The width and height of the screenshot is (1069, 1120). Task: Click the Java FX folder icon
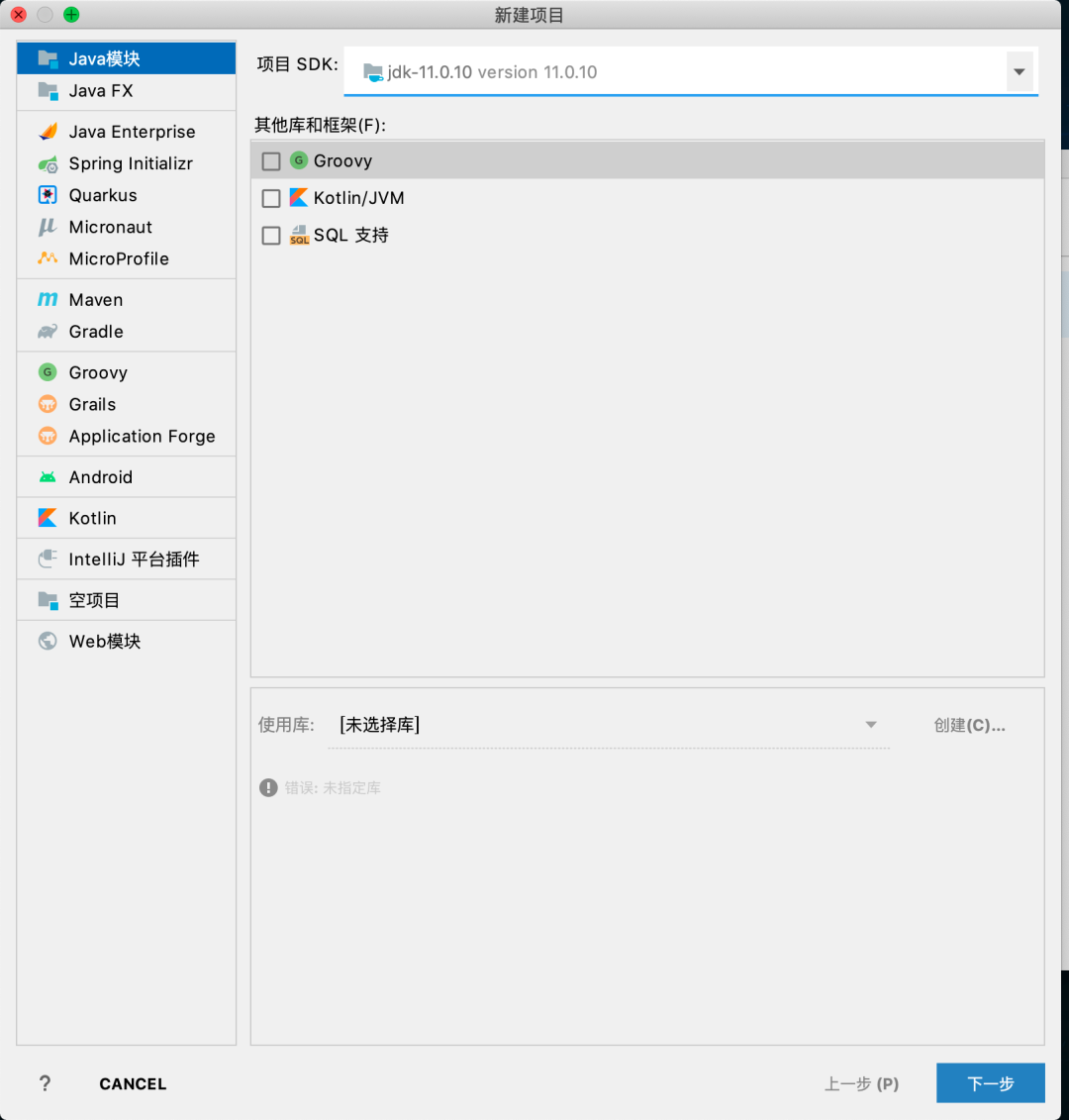(48, 91)
